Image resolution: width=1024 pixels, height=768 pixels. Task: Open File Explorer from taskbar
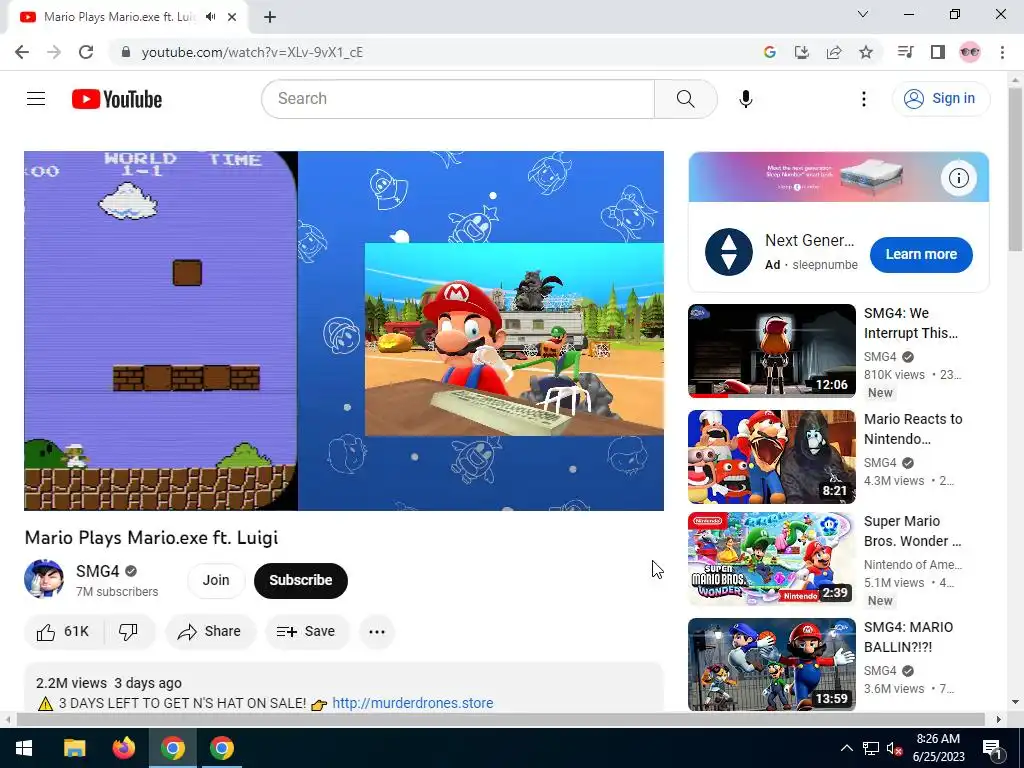(74, 748)
